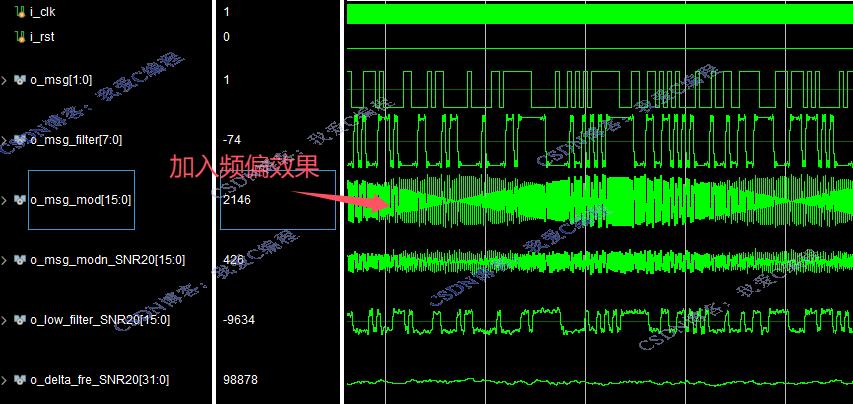Viewport: 853px width, 404px height.
Task: Click the o_delta_fre_SNR20[31:0] bus icon
Action: pos(20,380)
